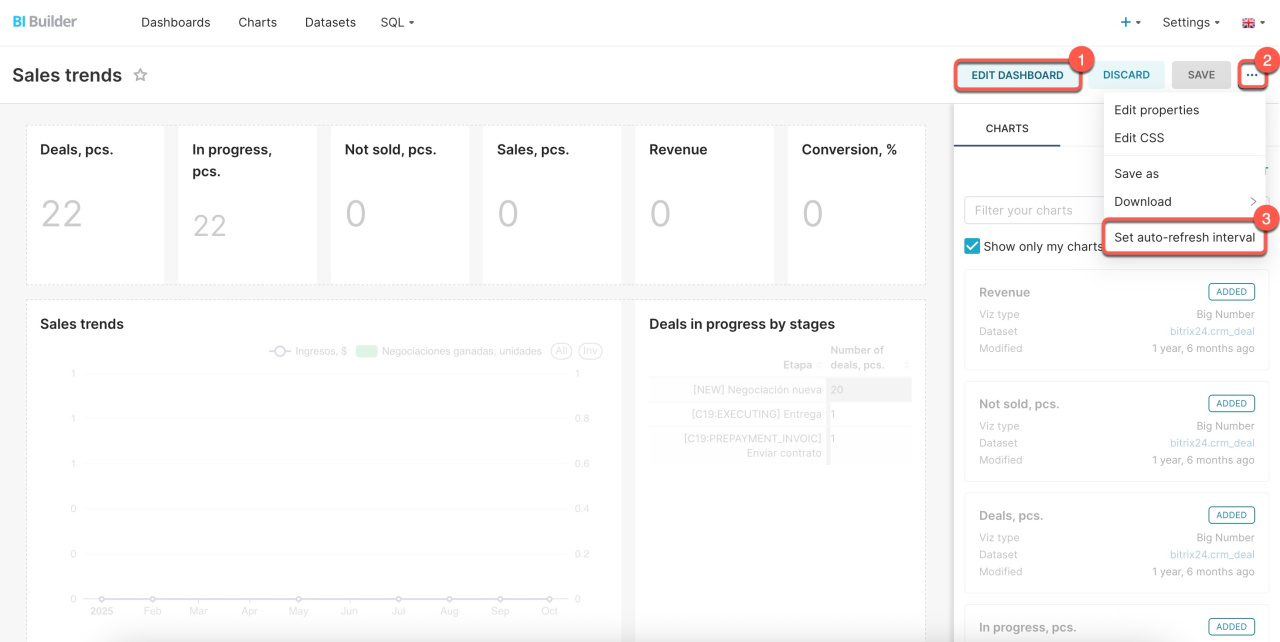The height and width of the screenshot is (642, 1280).
Task: Open the three-dots dashboard actions menu
Action: point(1251,75)
